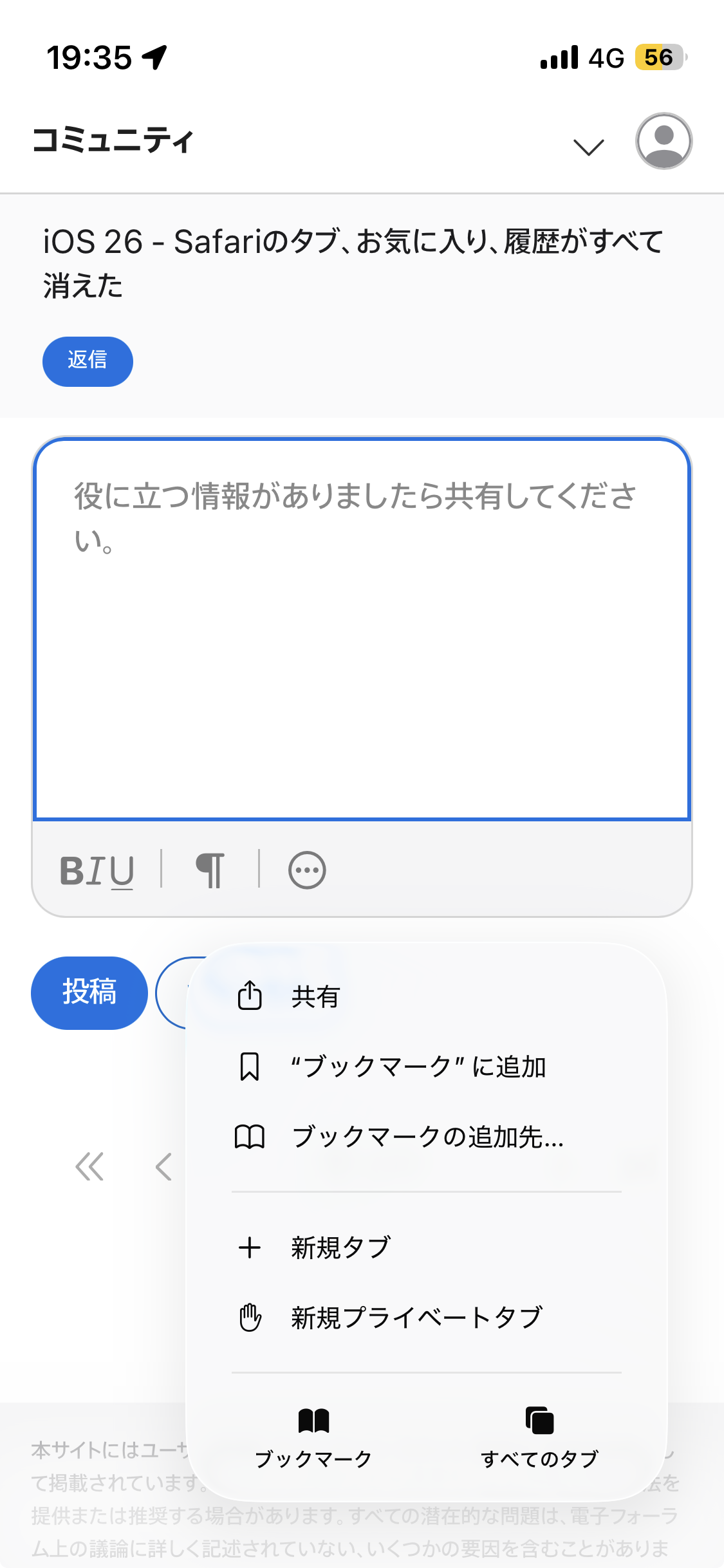Open the BIU text formatting options

click(97, 871)
